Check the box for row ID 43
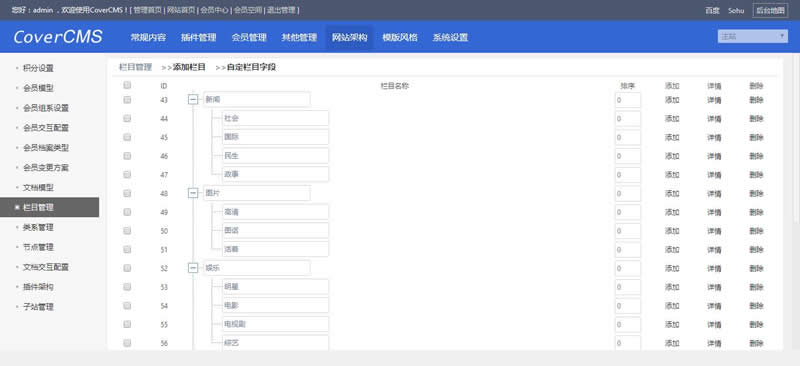Screen dimensions: 800x366 coord(127,100)
